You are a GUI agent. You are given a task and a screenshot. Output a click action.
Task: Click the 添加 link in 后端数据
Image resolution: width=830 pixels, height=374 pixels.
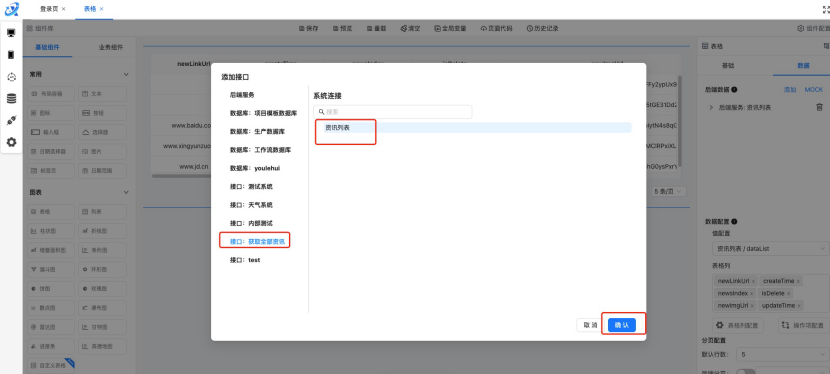pos(790,90)
